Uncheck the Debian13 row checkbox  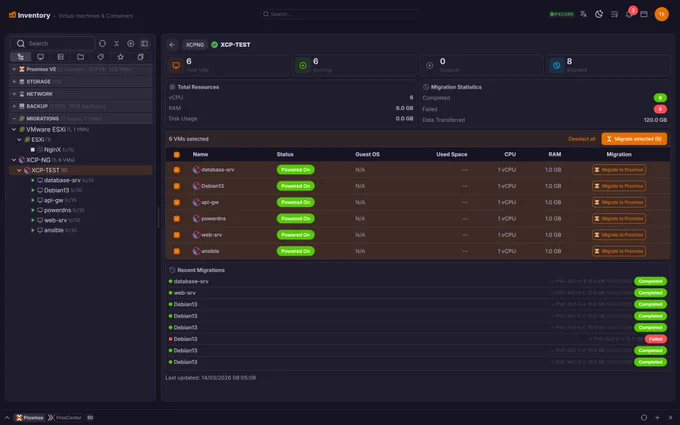(177, 186)
